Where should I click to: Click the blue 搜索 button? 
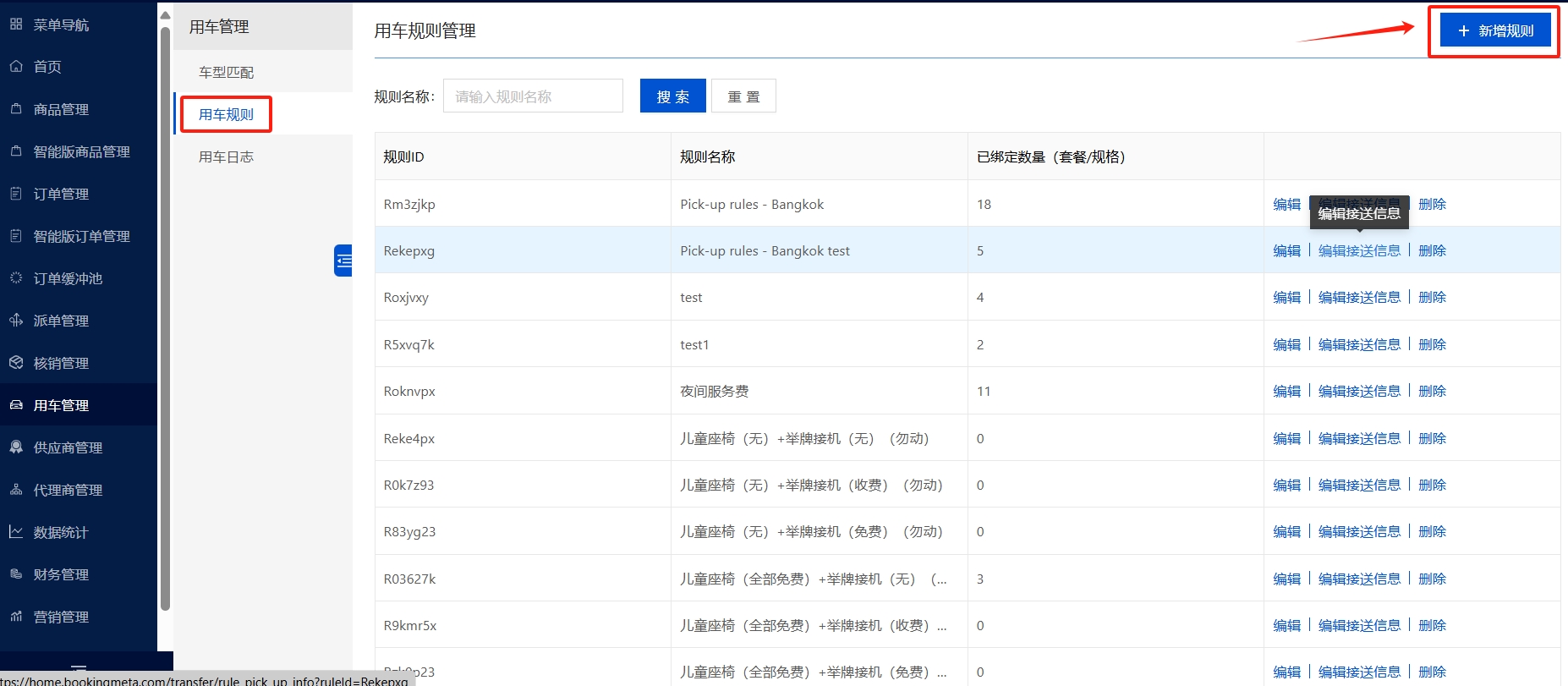coord(672,96)
